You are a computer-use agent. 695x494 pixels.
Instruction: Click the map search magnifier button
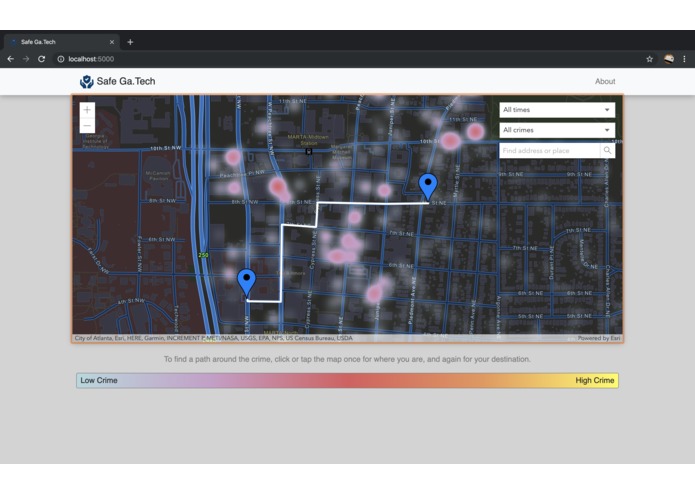coord(607,151)
